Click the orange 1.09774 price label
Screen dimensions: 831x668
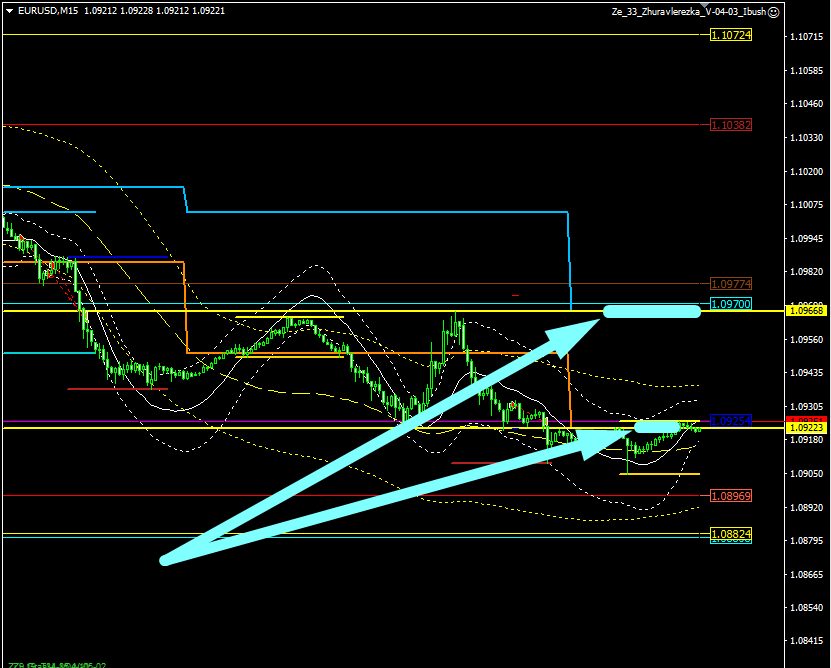click(x=730, y=284)
